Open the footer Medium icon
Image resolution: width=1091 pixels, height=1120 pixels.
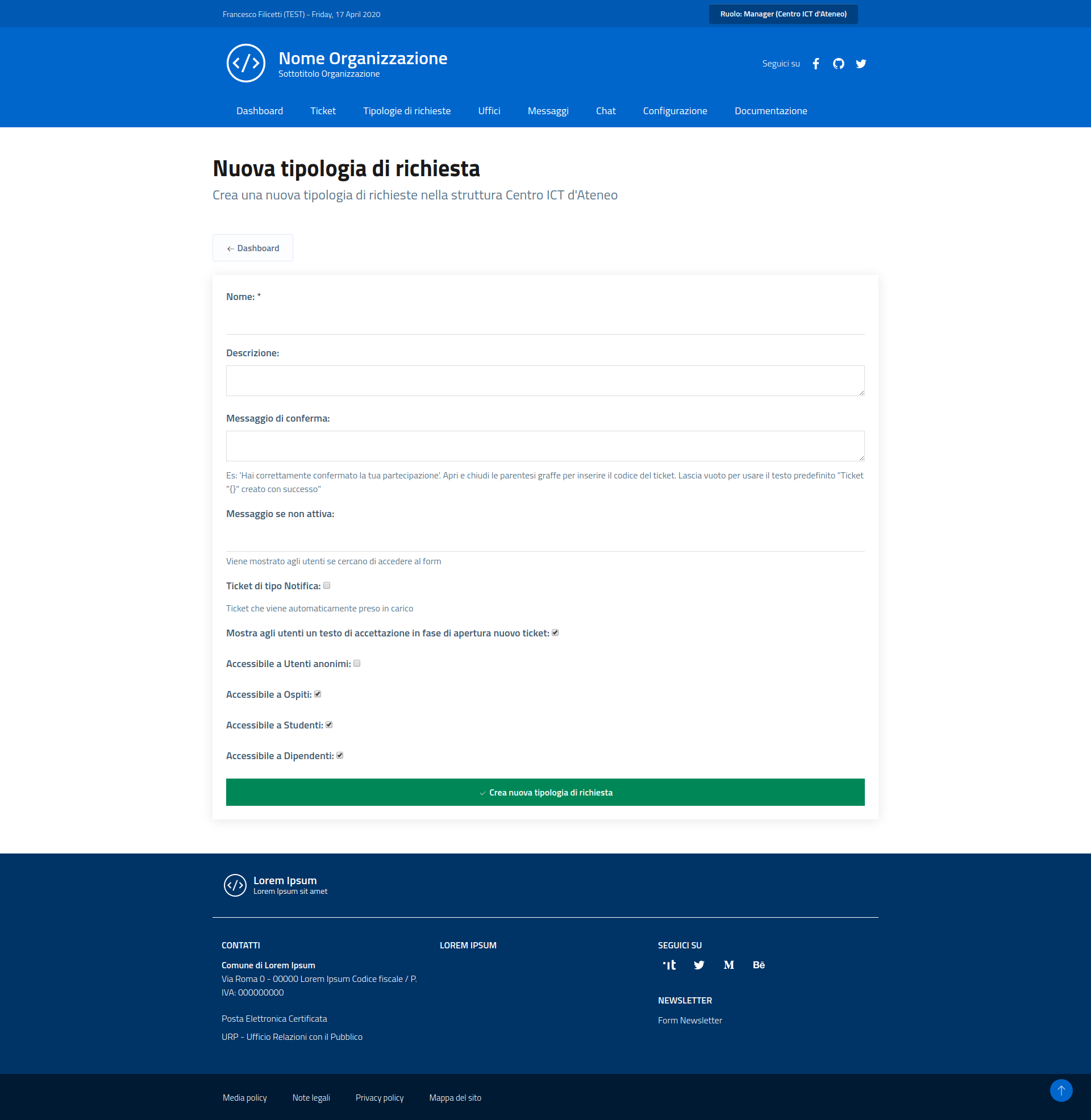click(728, 965)
